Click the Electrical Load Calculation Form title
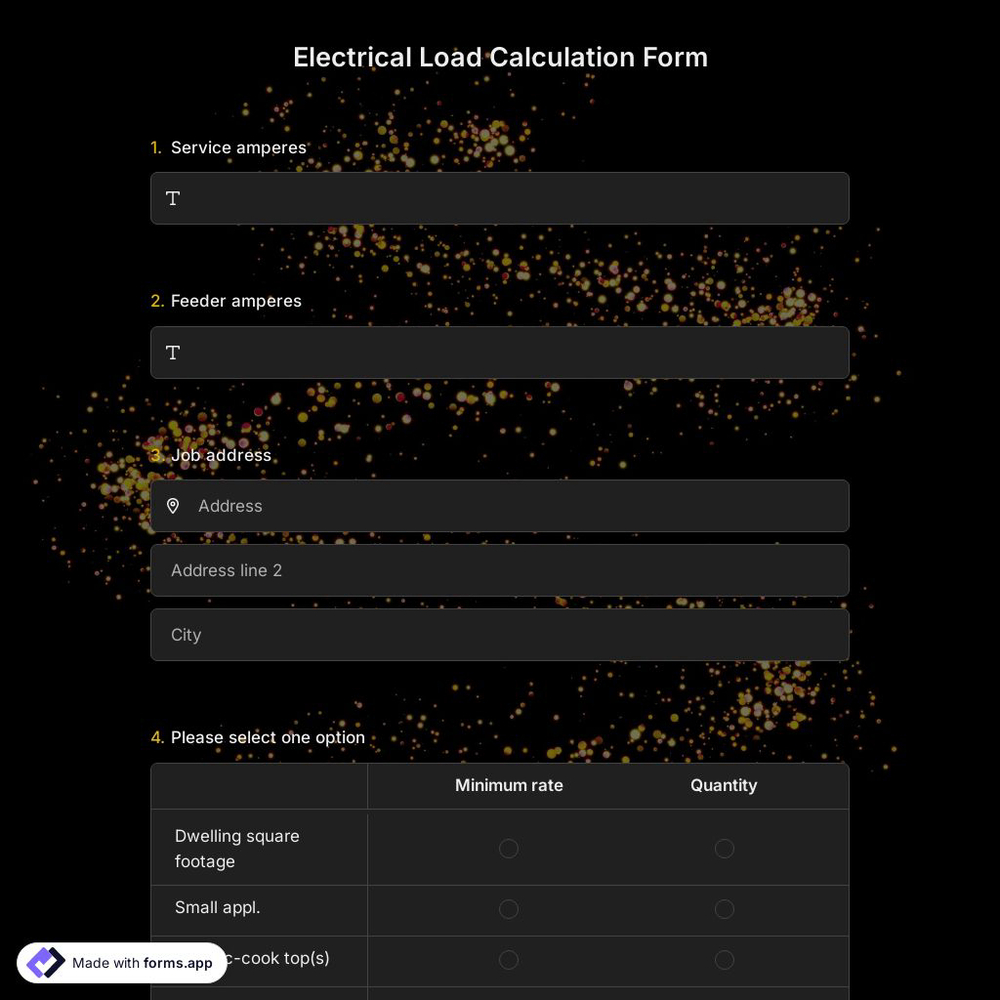1000x1000 pixels. click(500, 57)
